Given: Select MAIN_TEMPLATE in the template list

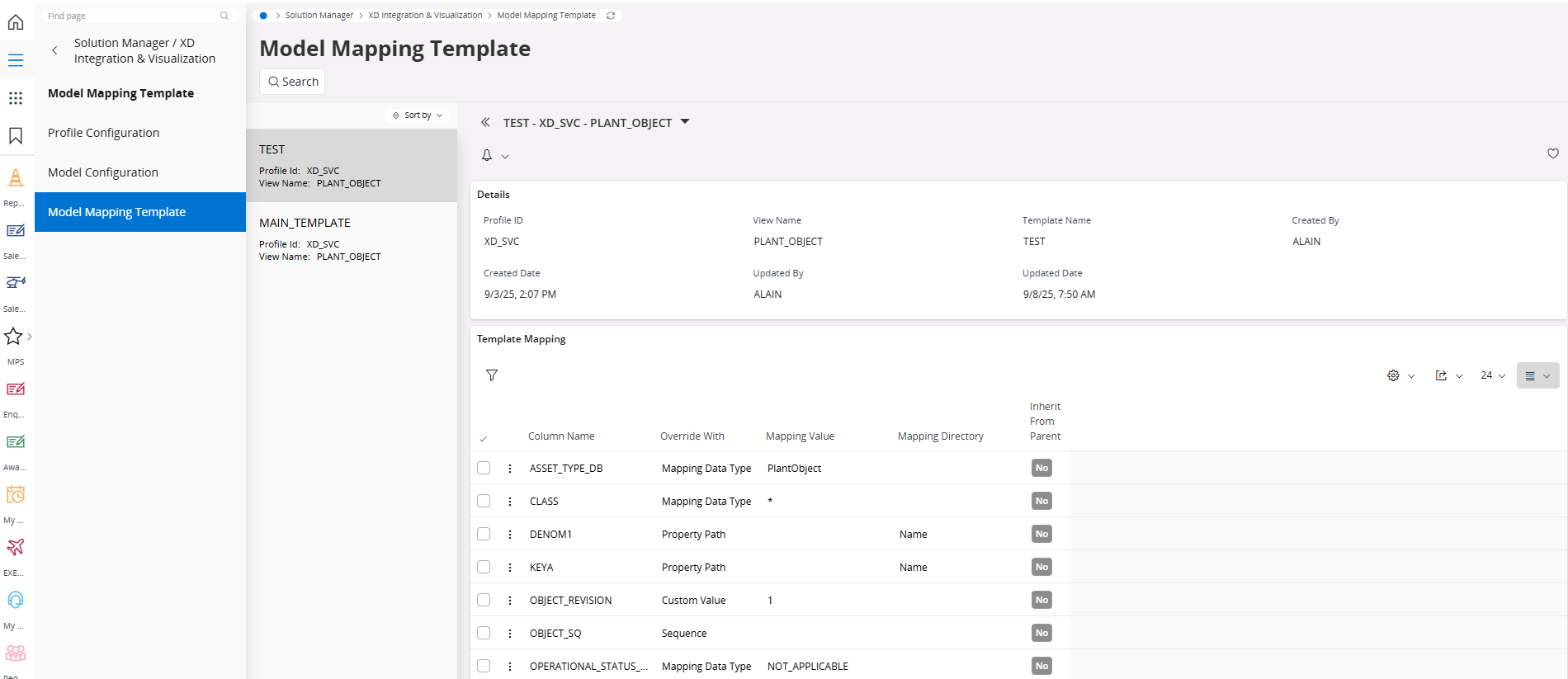Looking at the screenshot, I should point(351,238).
